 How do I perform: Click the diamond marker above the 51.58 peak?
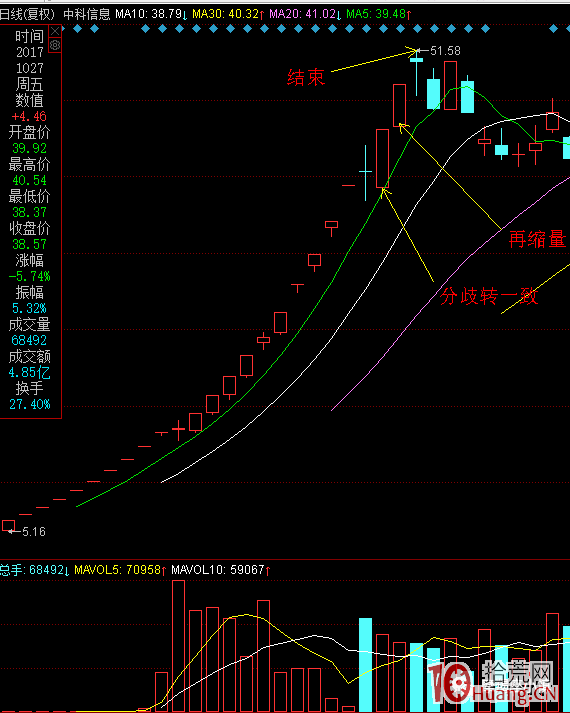417,29
